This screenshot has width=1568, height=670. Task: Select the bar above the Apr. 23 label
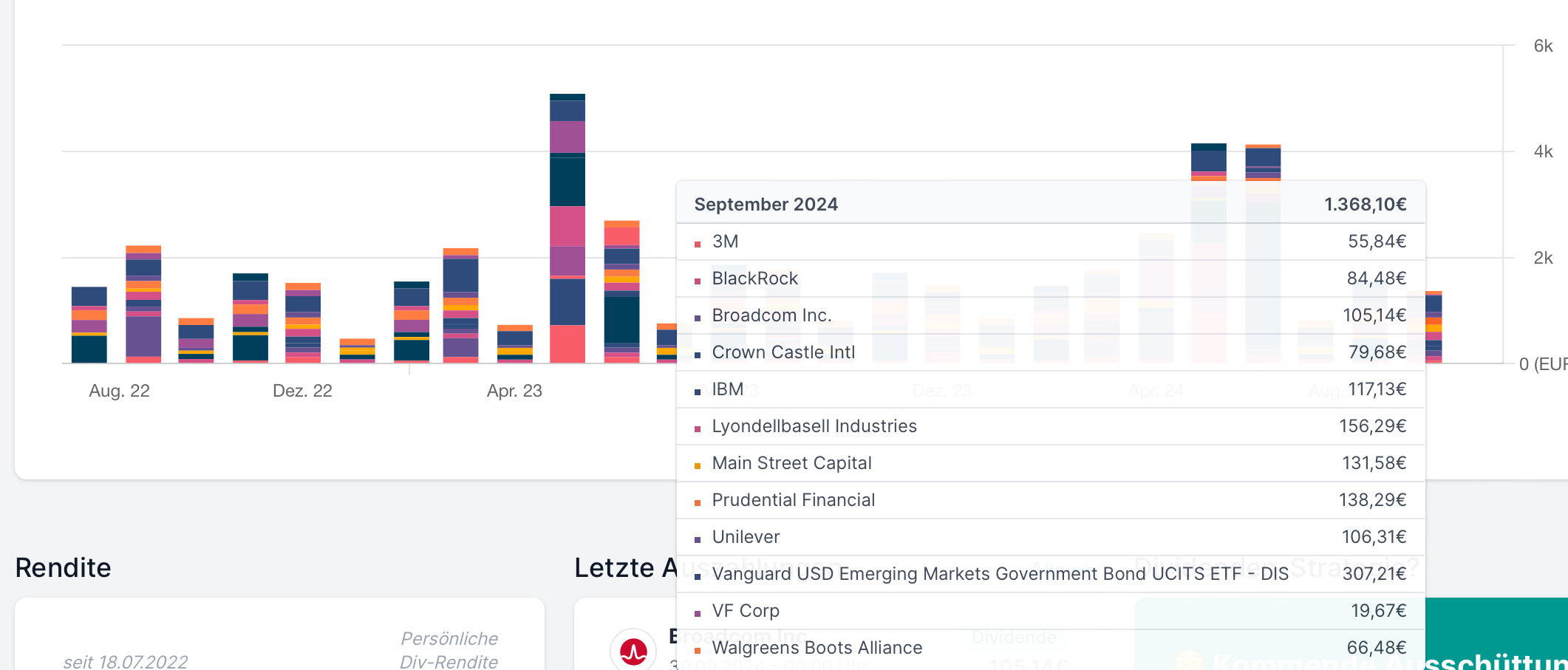pyautogui.click(x=514, y=344)
